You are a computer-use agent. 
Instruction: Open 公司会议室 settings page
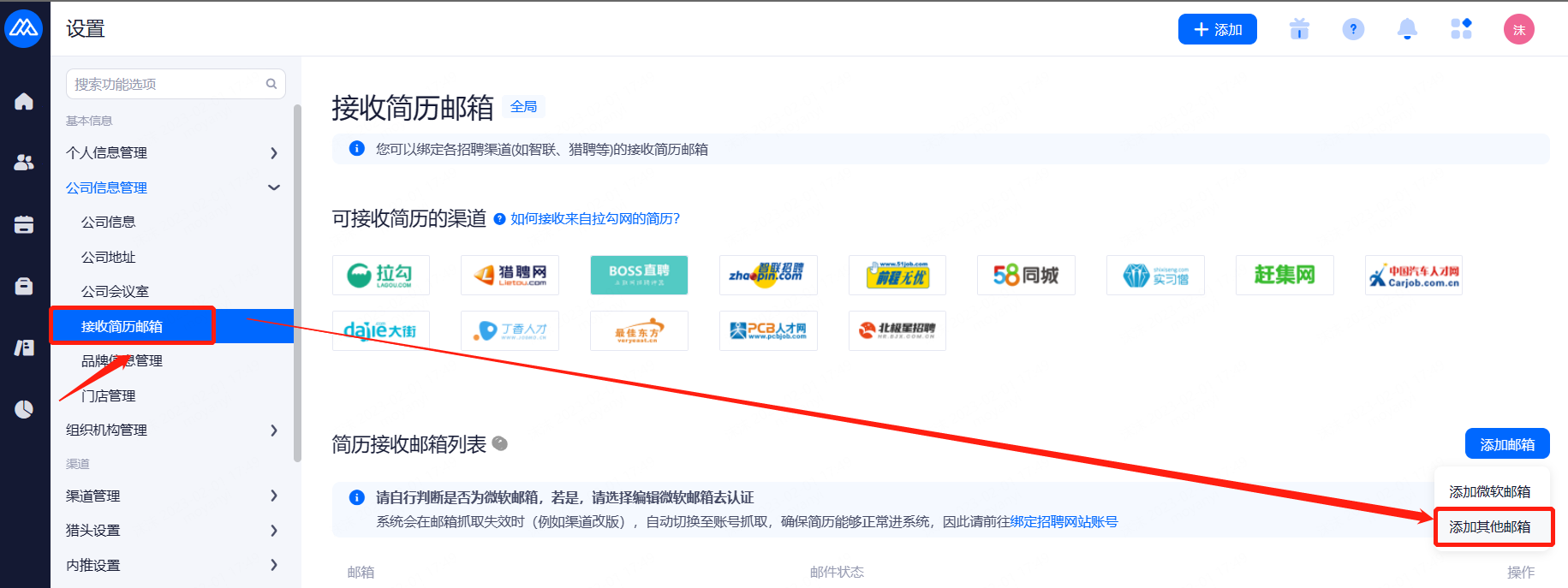tap(115, 291)
